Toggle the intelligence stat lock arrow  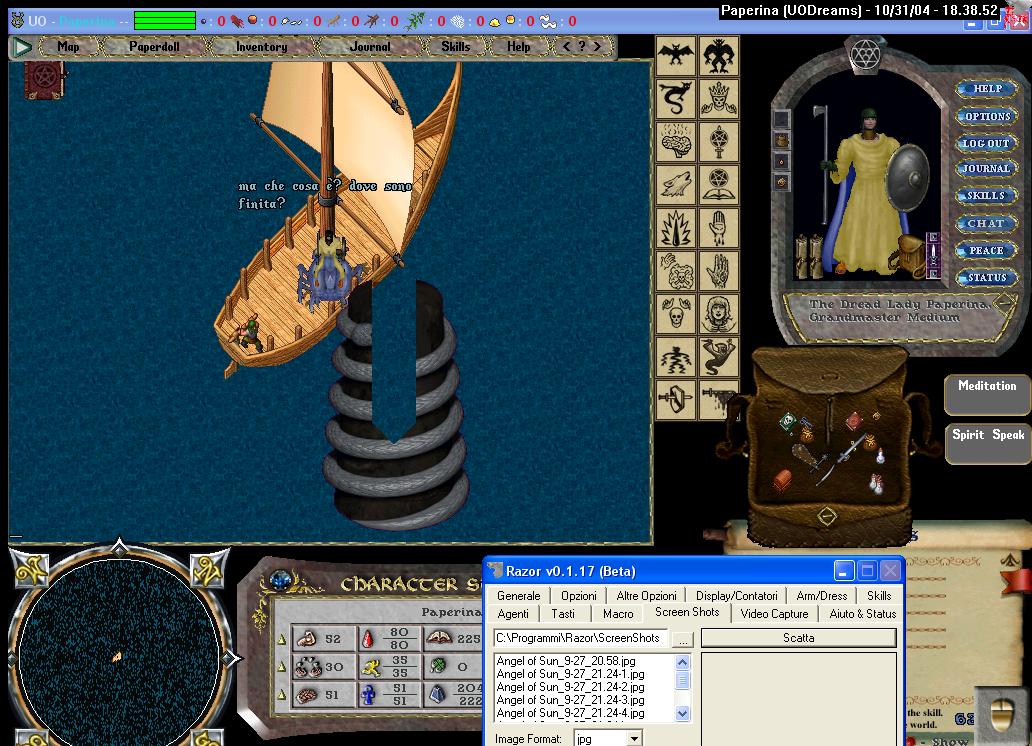pyautogui.click(x=282, y=695)
